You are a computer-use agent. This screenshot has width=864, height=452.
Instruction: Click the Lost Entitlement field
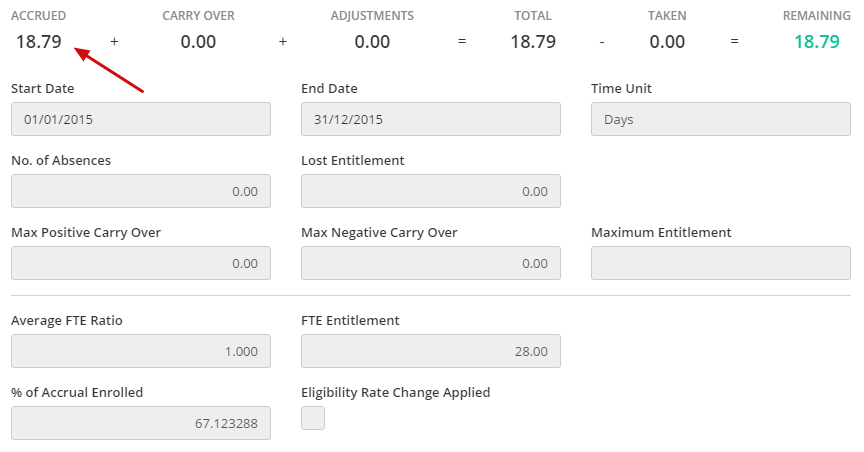coord(431,191)
